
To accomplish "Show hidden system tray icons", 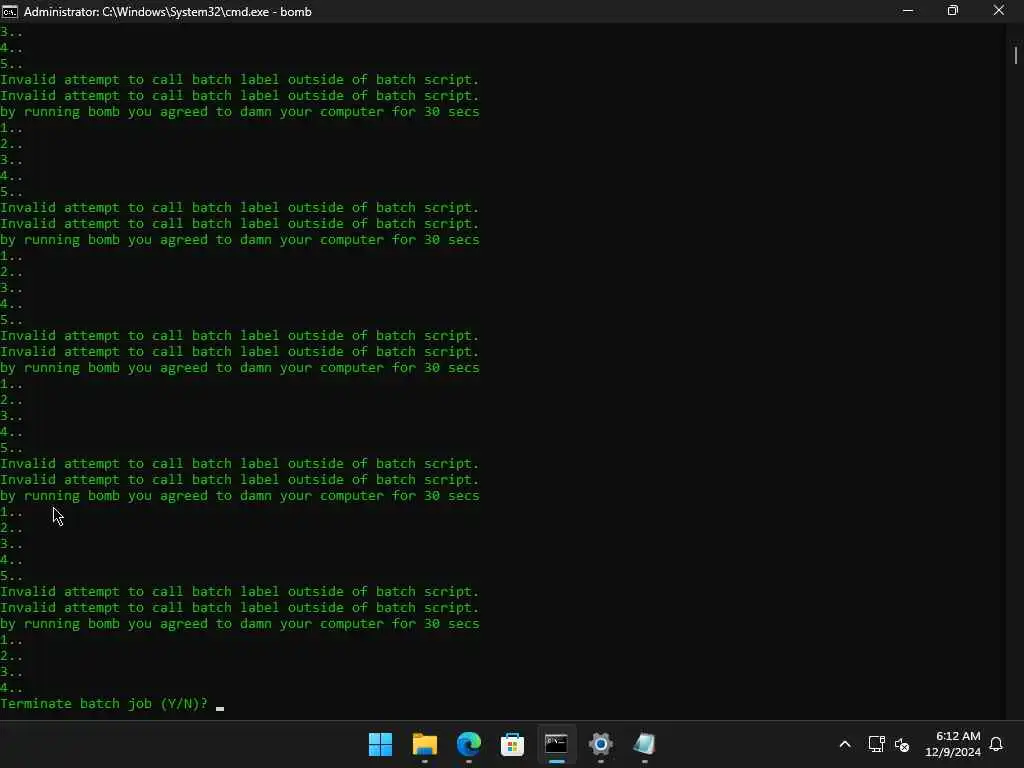I will coord(844,744).
